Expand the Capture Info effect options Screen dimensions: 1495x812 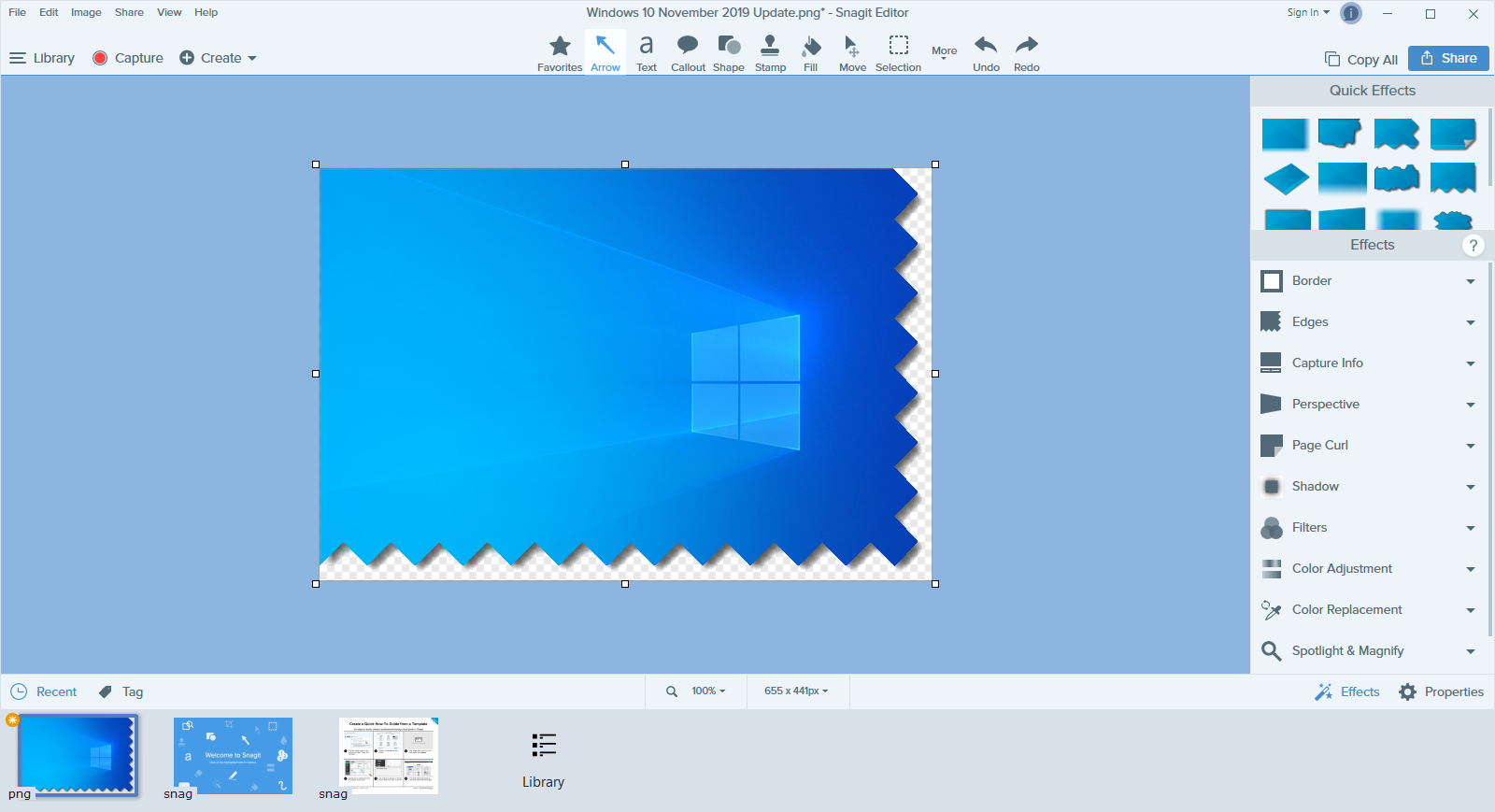click(1471, 363)
